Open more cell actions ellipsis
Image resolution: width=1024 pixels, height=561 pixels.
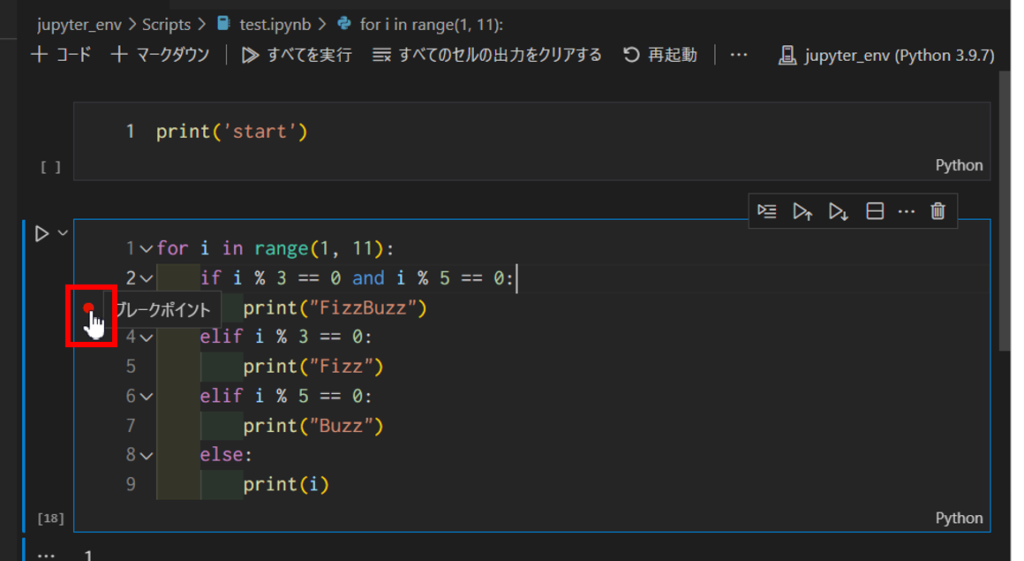click(906, 211)
